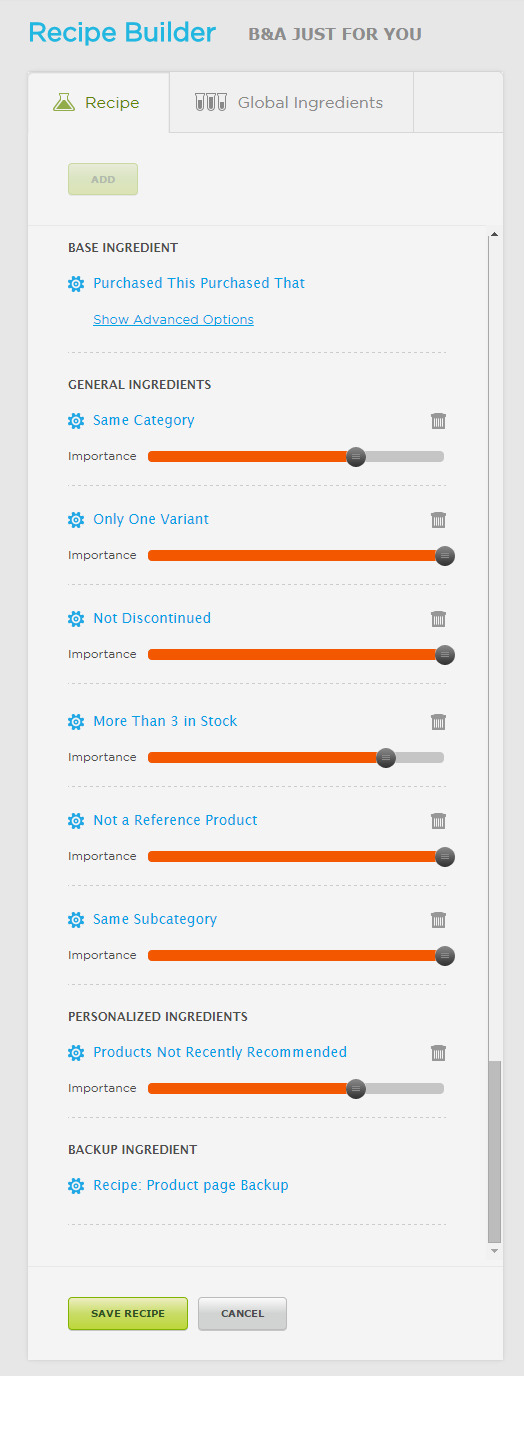524x1440 pixels.
Task: Open gear settings for More Than 3 in Stock
Action: point(76,722)
